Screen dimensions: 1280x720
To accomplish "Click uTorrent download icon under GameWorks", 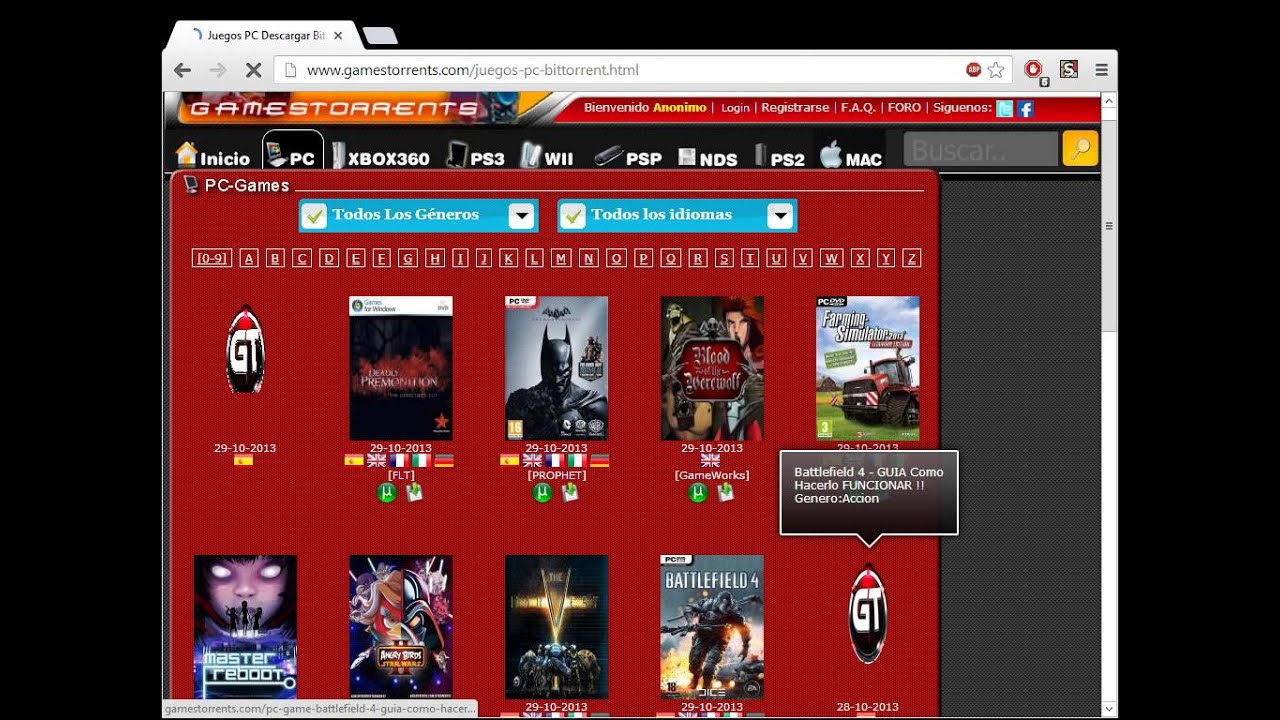I will [699, 492].
